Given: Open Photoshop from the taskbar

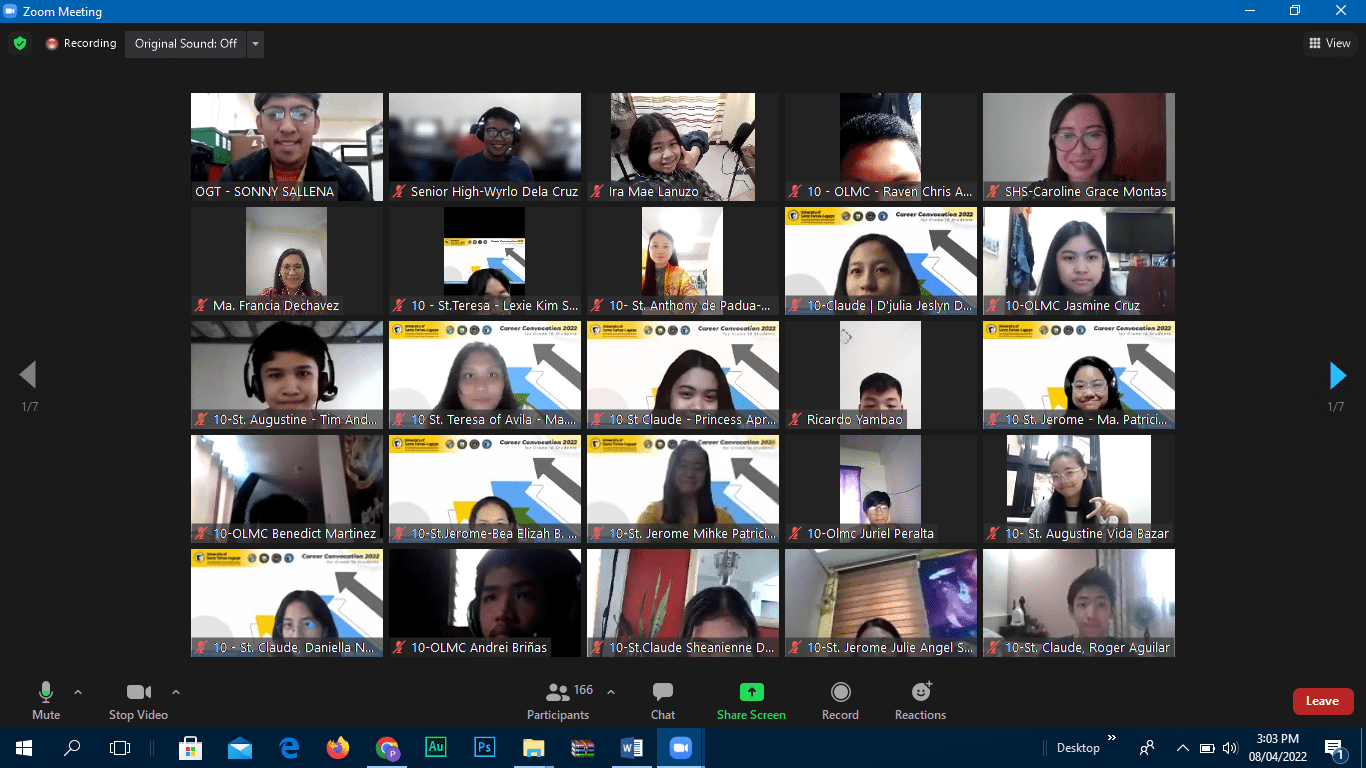Looking at the screenshot, I should [485, 747].
